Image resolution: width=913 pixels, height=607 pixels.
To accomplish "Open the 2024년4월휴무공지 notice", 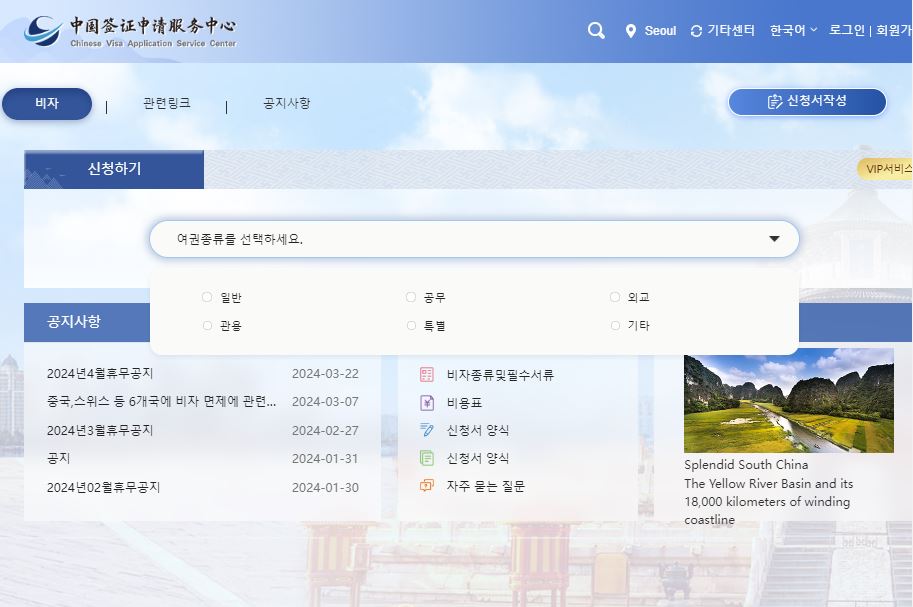I will [x=100, y=373].
